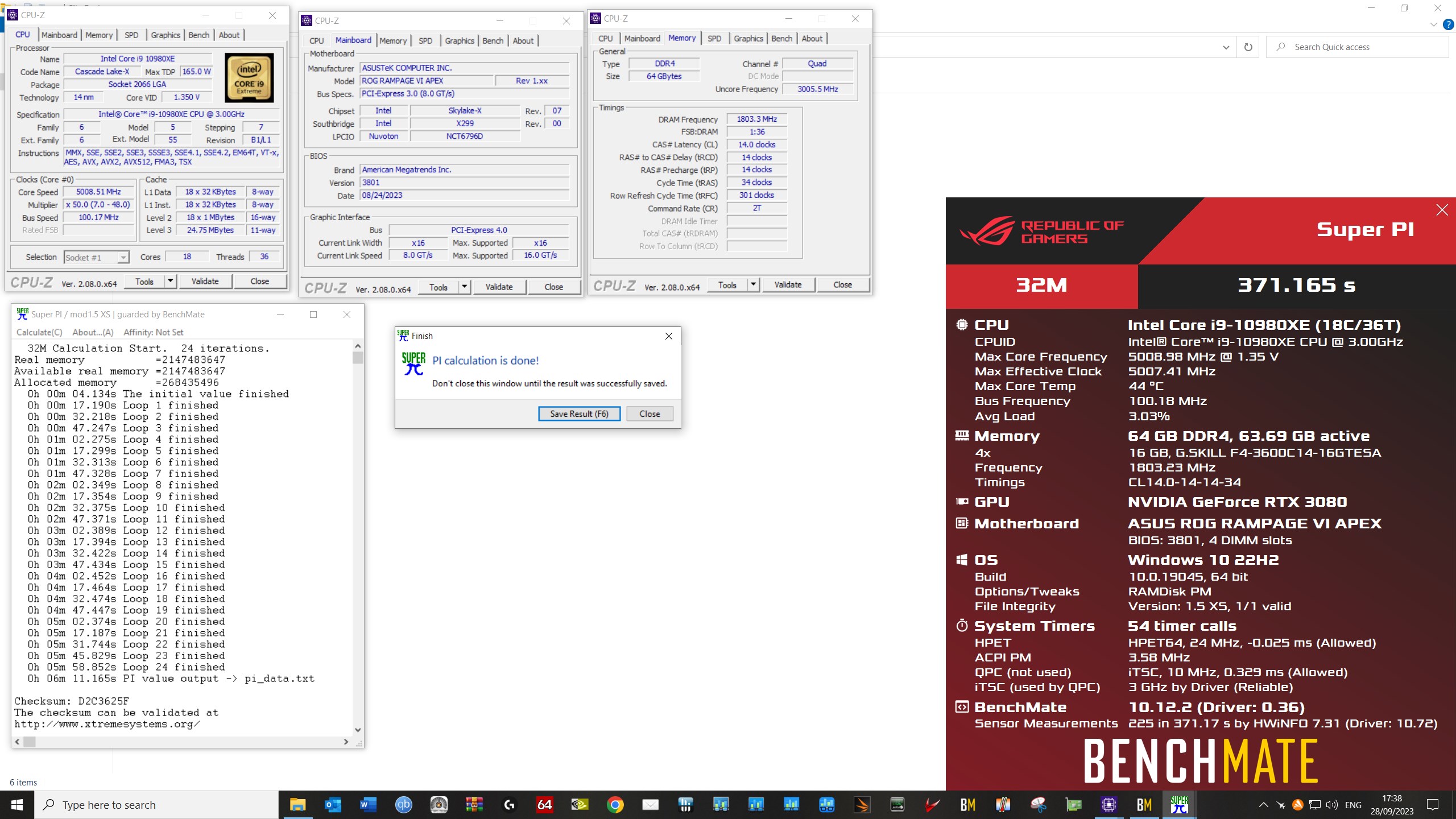
Task: Click Validate in Memory CPU-Z window
Action: click(788, 284)
